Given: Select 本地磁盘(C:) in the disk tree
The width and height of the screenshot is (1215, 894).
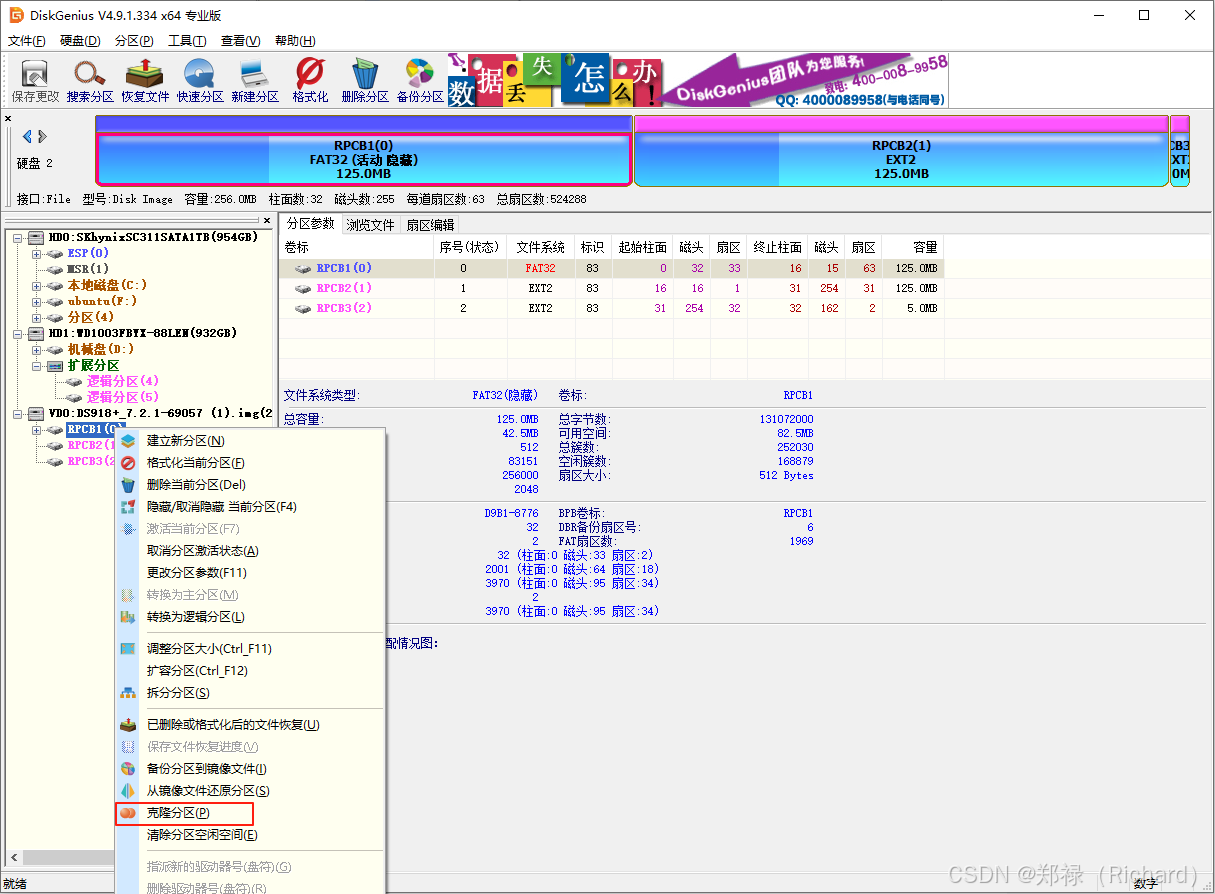Looking at the screenshot, I should (x=107, y=285).
